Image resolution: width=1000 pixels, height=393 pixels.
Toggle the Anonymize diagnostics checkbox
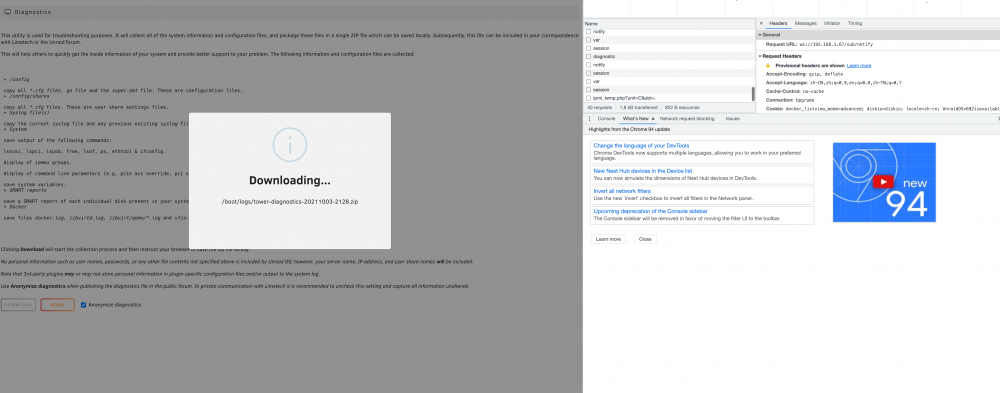pos(84,305)
